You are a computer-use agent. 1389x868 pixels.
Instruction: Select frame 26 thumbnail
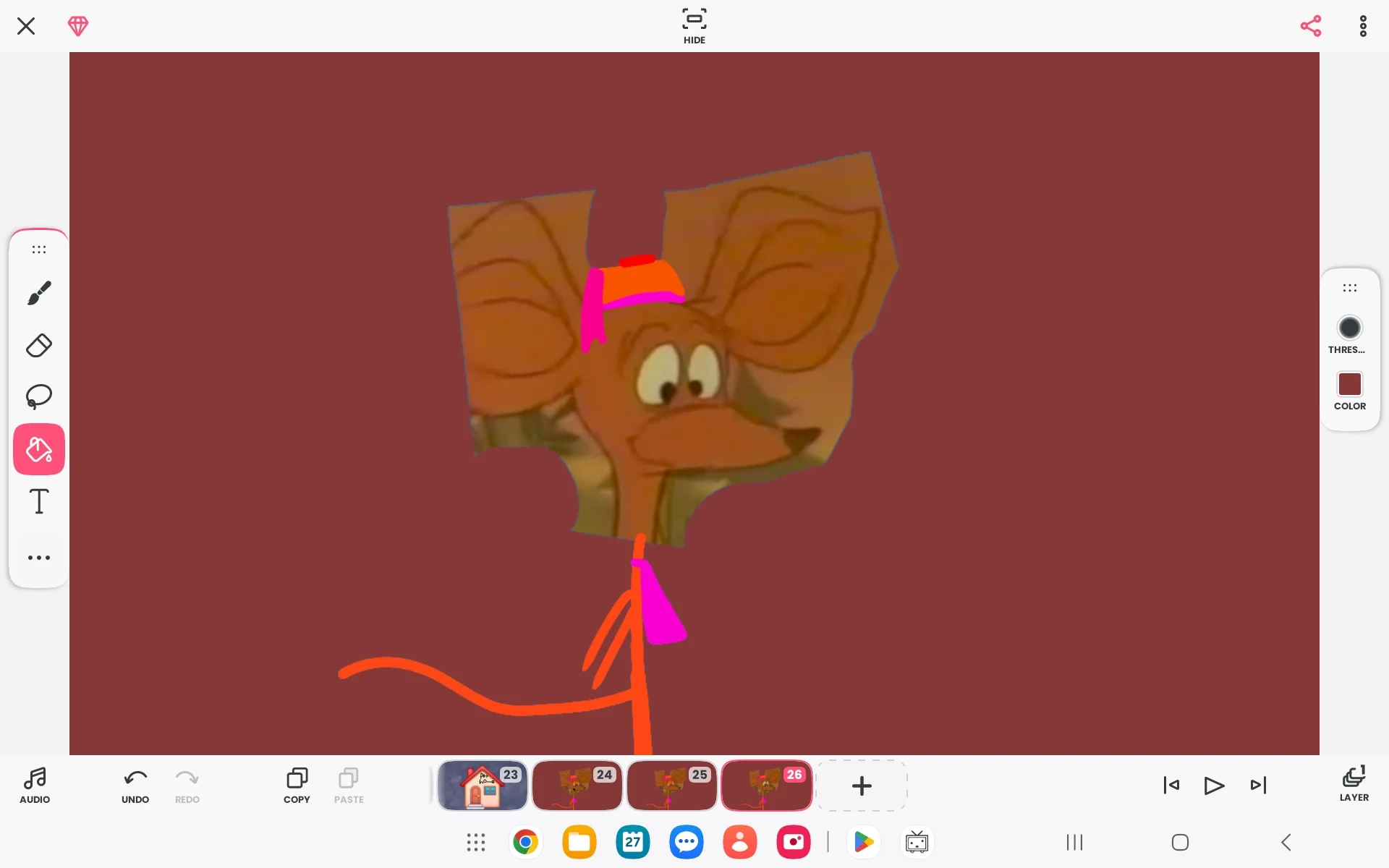(767, 786)
